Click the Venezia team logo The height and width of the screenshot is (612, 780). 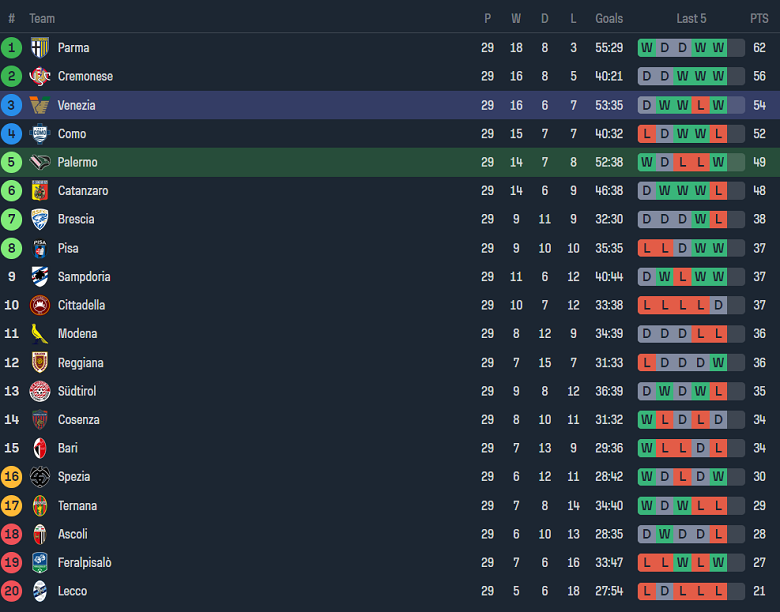40,105
